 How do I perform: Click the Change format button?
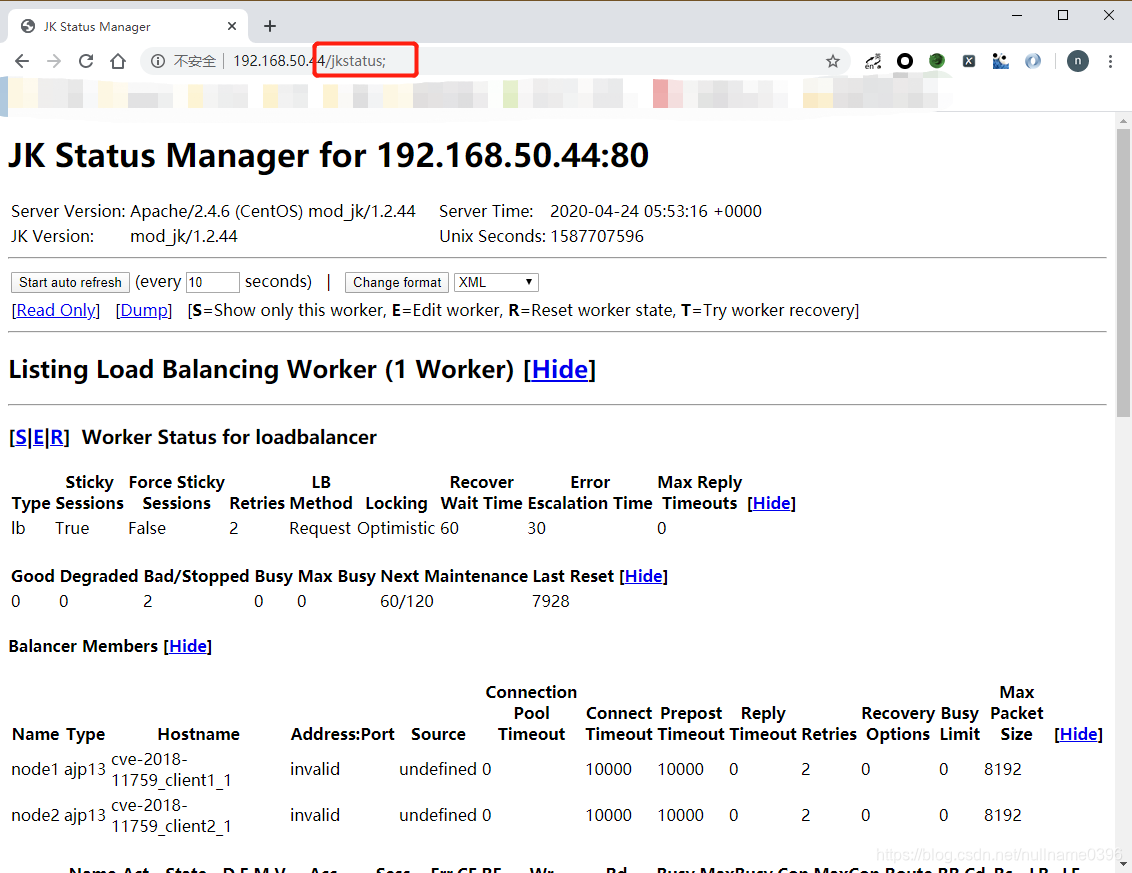pos(397,282)
